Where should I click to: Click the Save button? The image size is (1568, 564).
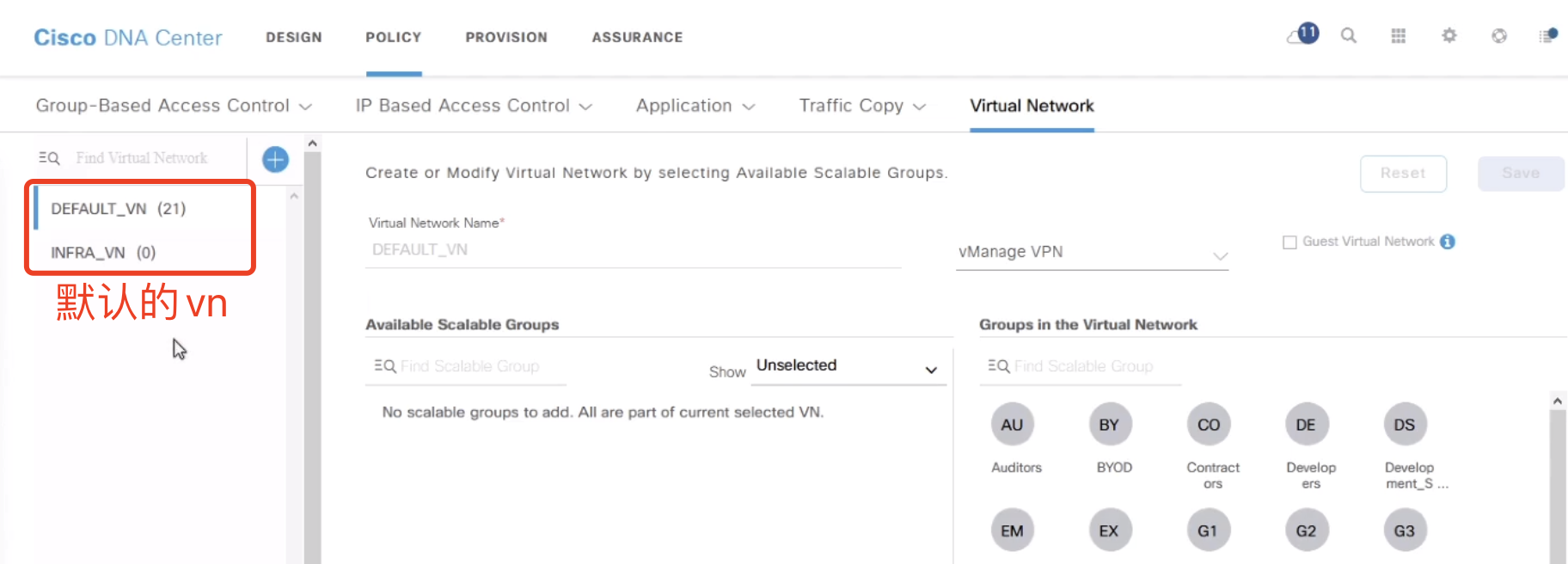pyautogui.click(x=1521, y=174)
